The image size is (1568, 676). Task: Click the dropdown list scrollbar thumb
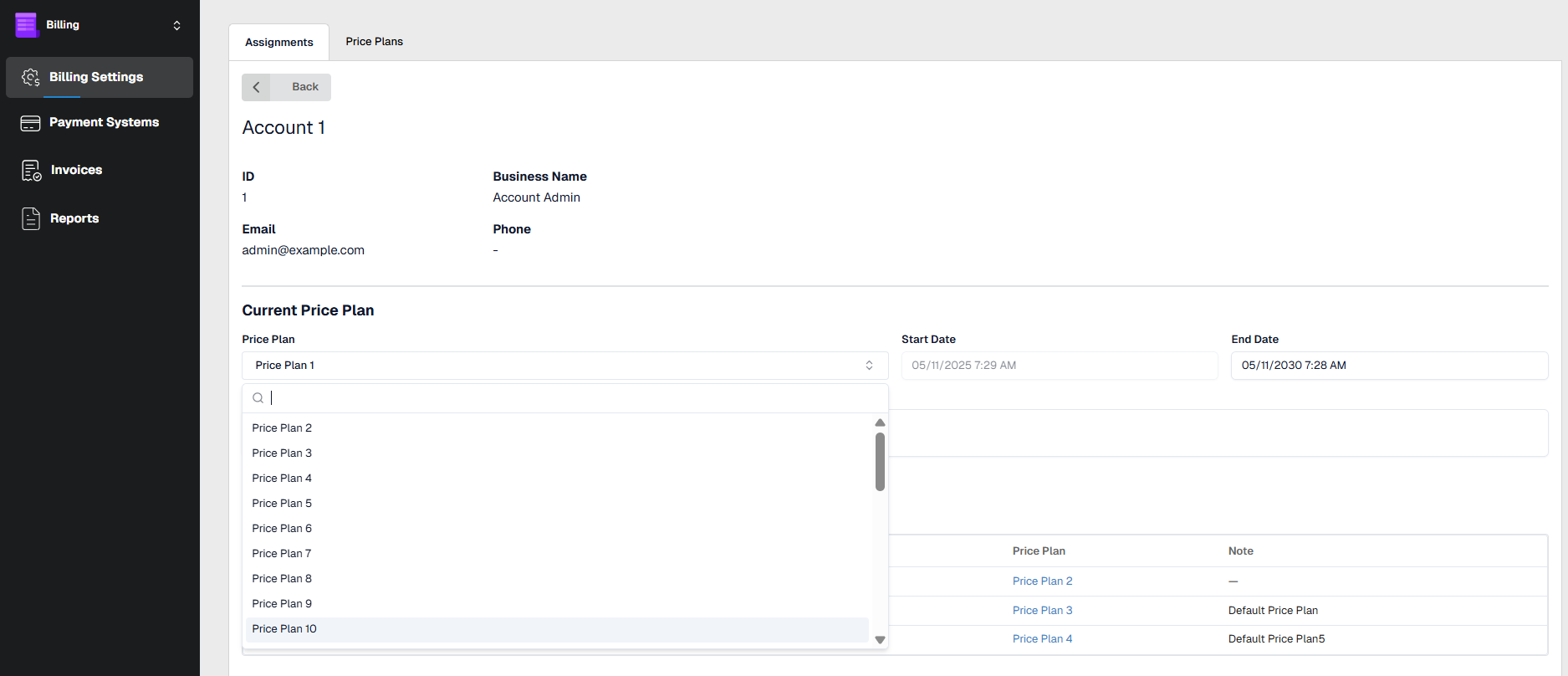point(880,462)
